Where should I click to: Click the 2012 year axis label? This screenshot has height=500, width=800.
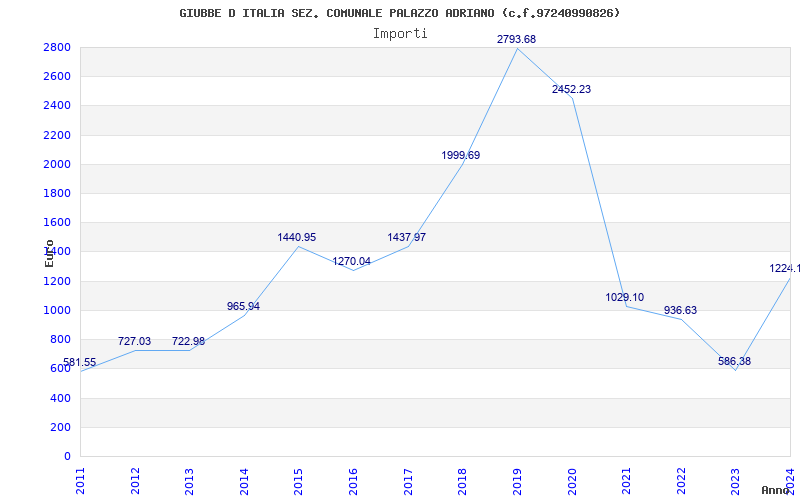(135, 481)
